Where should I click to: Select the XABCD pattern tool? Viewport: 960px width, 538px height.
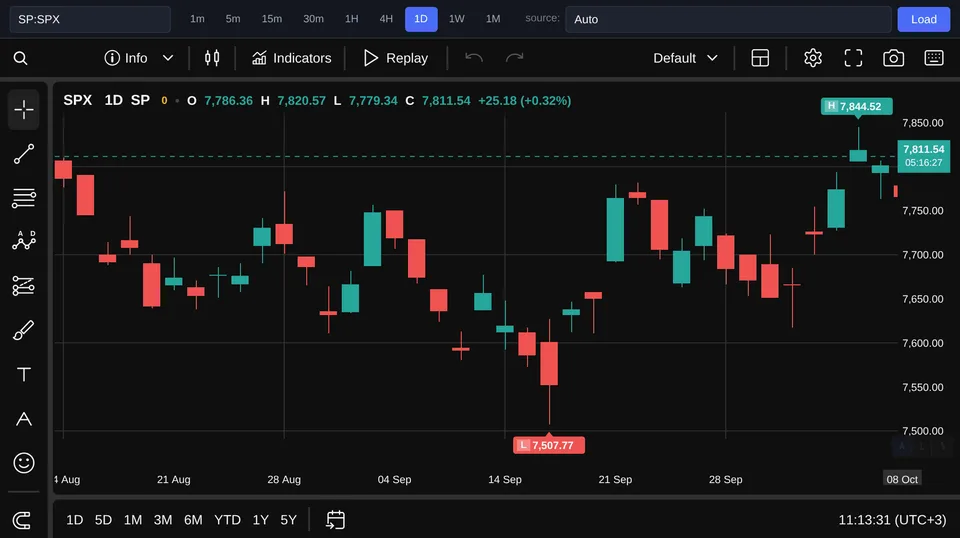click(24, 241)
